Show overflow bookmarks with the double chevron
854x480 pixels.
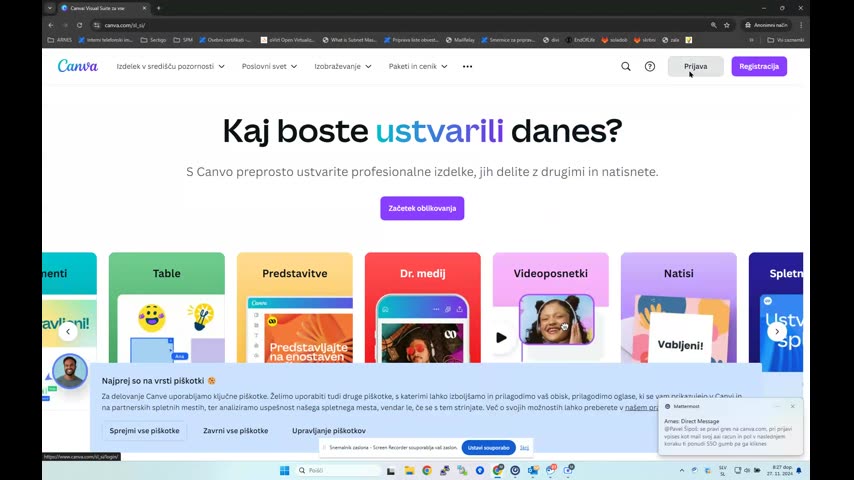[x=752, y=40]
